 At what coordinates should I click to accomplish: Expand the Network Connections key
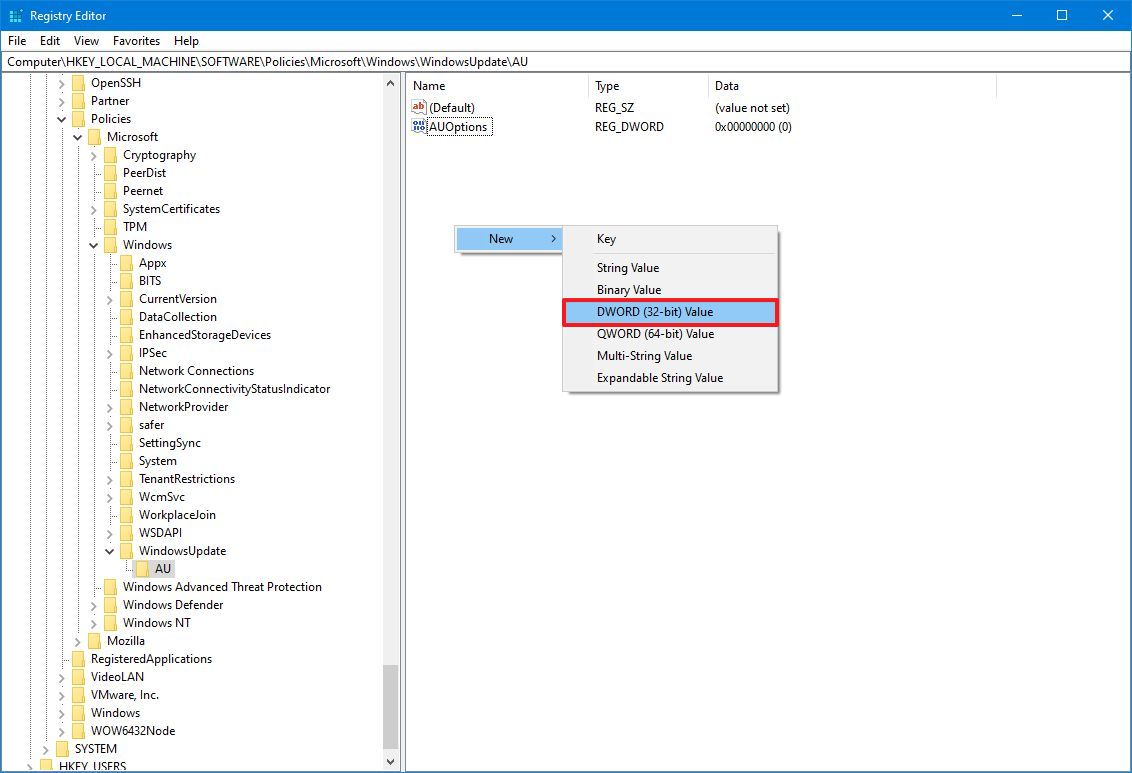click(x=109, y=370)
